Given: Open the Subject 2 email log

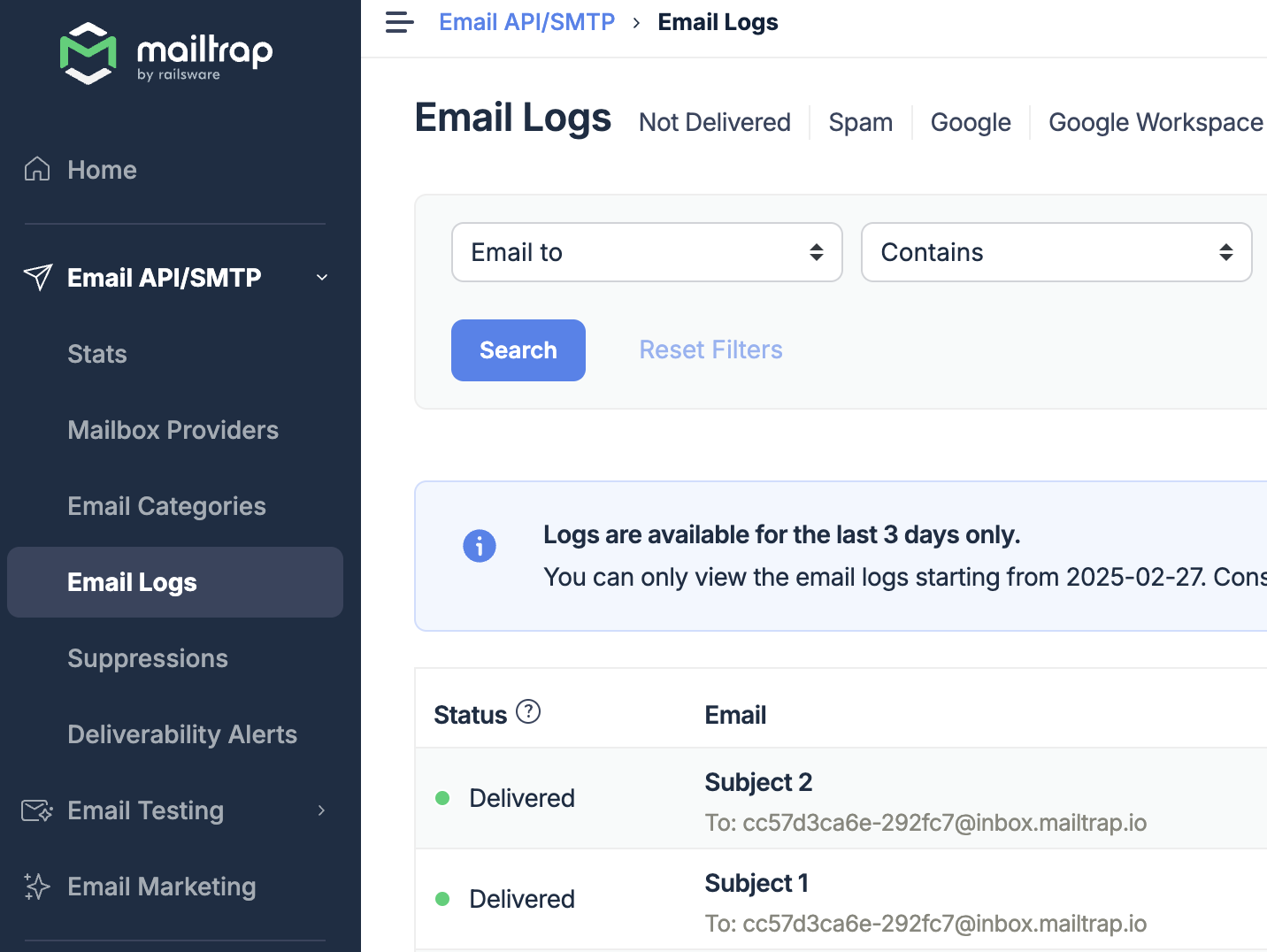Looking at the screenshot, I should click(x=759, y=782).
